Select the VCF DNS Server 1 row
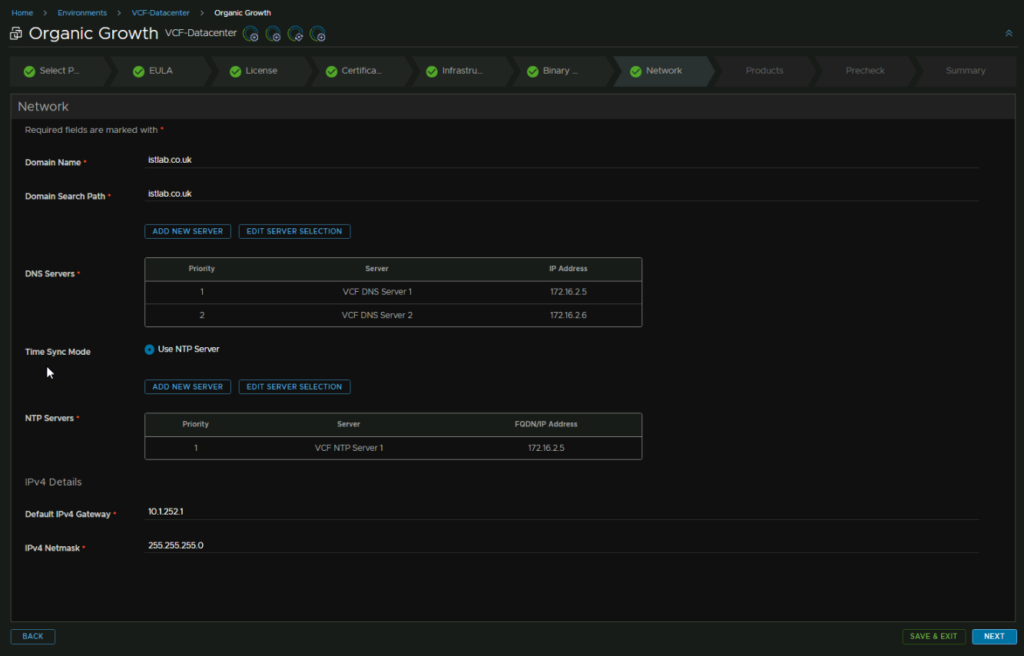This screenshot has width=1024, height=656. coord(393,292)
